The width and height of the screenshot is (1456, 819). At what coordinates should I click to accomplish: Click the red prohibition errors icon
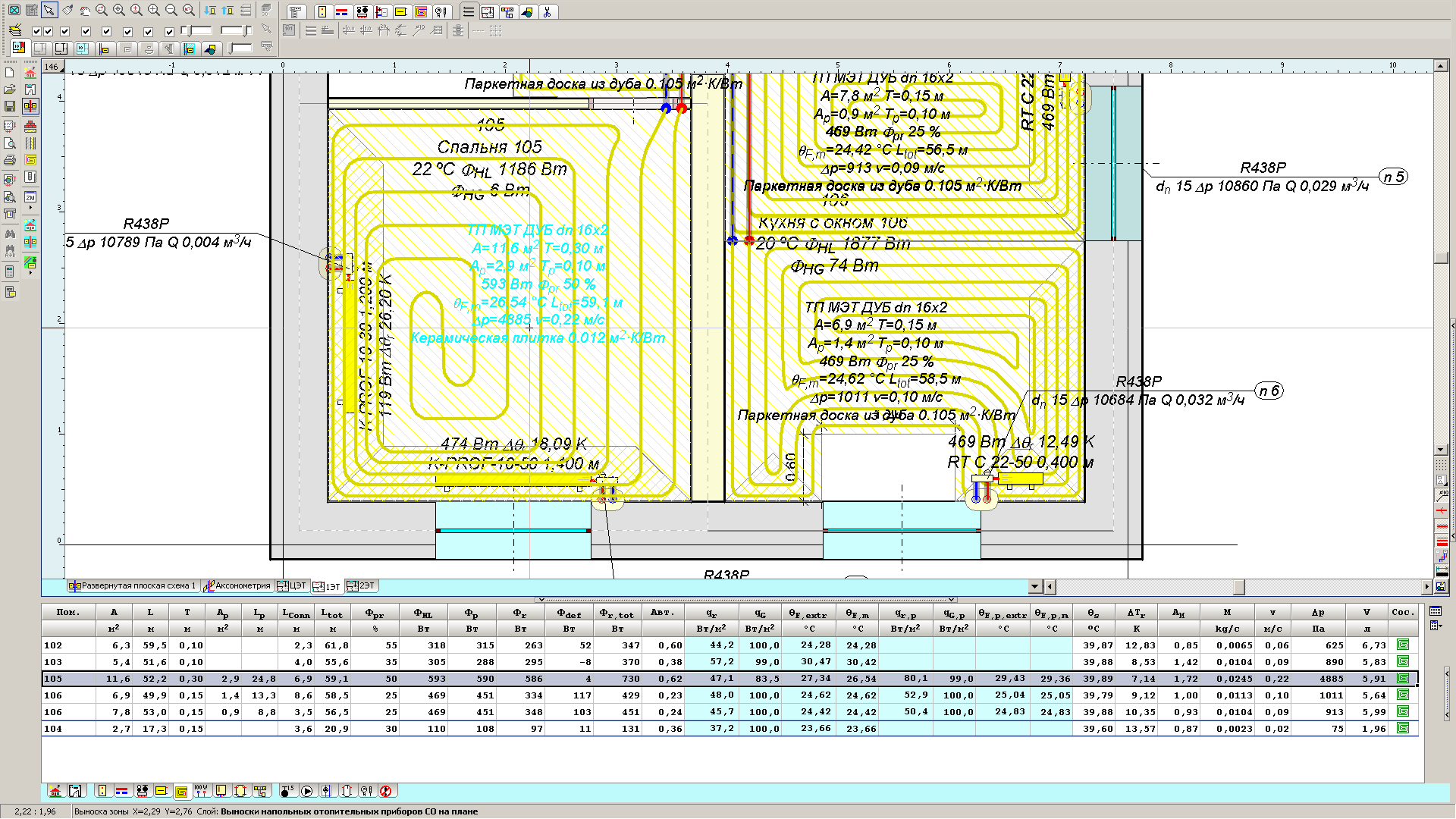coord(385,791)
